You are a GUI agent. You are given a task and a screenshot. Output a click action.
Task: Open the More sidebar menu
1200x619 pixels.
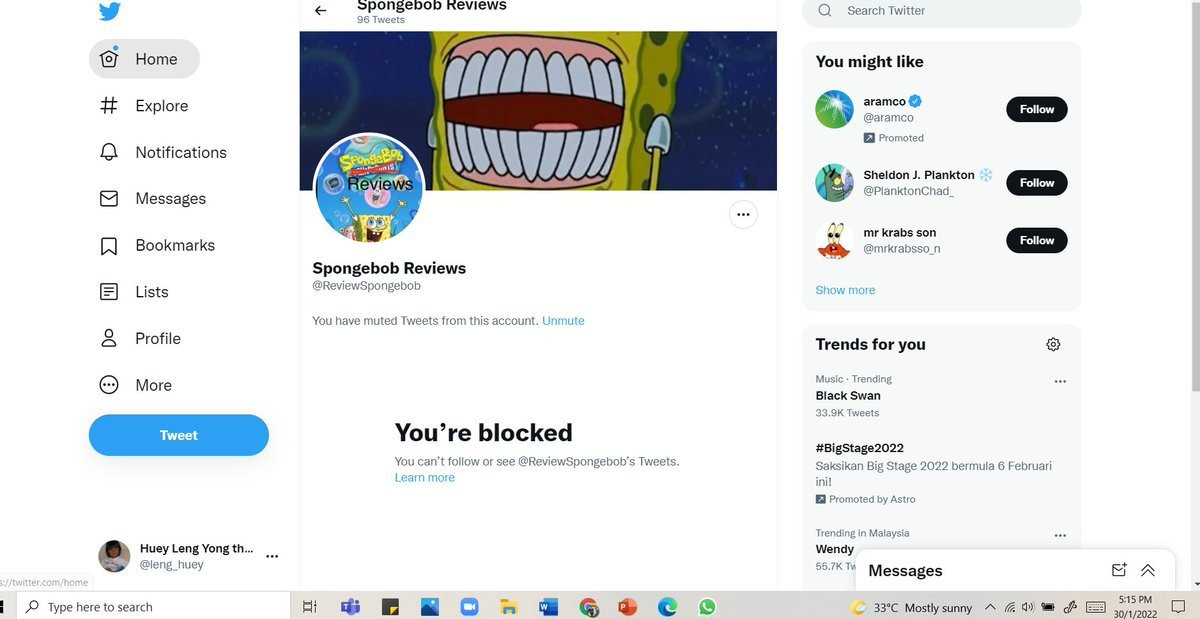coord(136,385)
